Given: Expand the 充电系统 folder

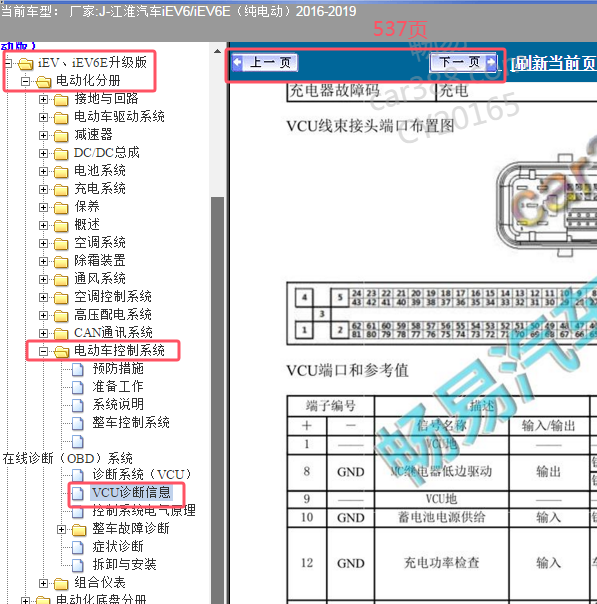Looking at the screenshot, I should pos(44,189).
